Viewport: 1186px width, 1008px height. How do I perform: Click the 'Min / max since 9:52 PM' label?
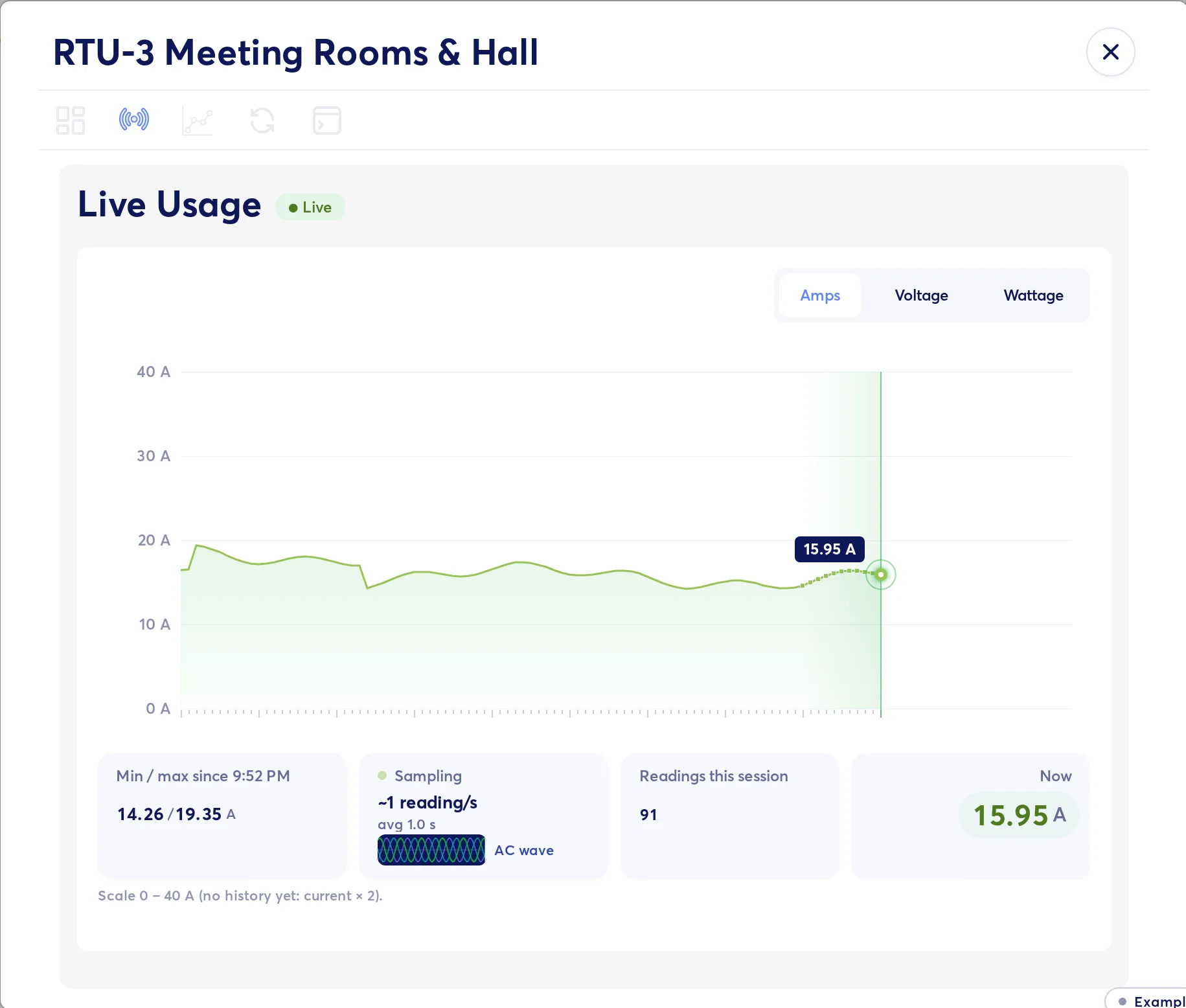pos(203,776)
